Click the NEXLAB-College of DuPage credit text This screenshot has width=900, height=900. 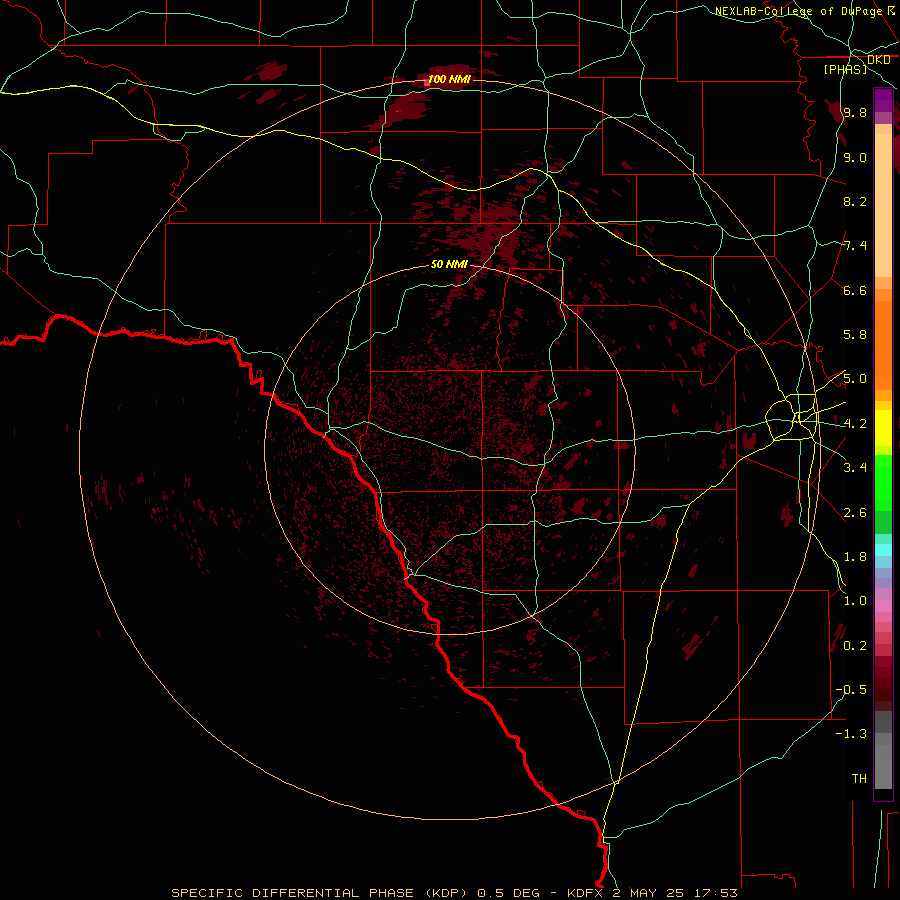click(798, 11)
